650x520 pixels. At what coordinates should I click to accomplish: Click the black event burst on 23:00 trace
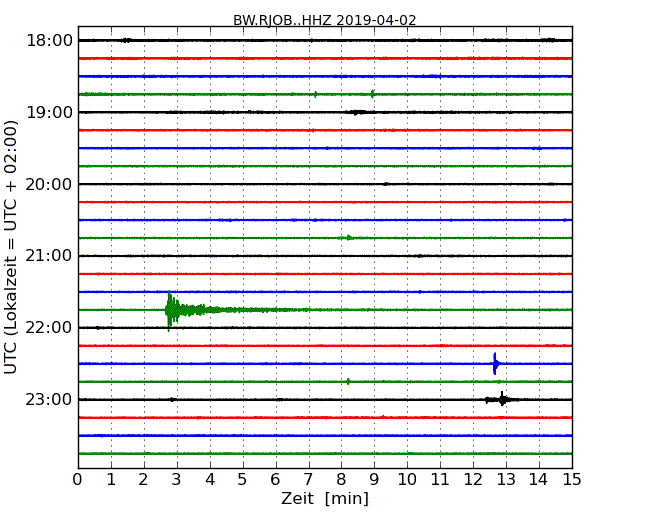click(x=502, y=400)
